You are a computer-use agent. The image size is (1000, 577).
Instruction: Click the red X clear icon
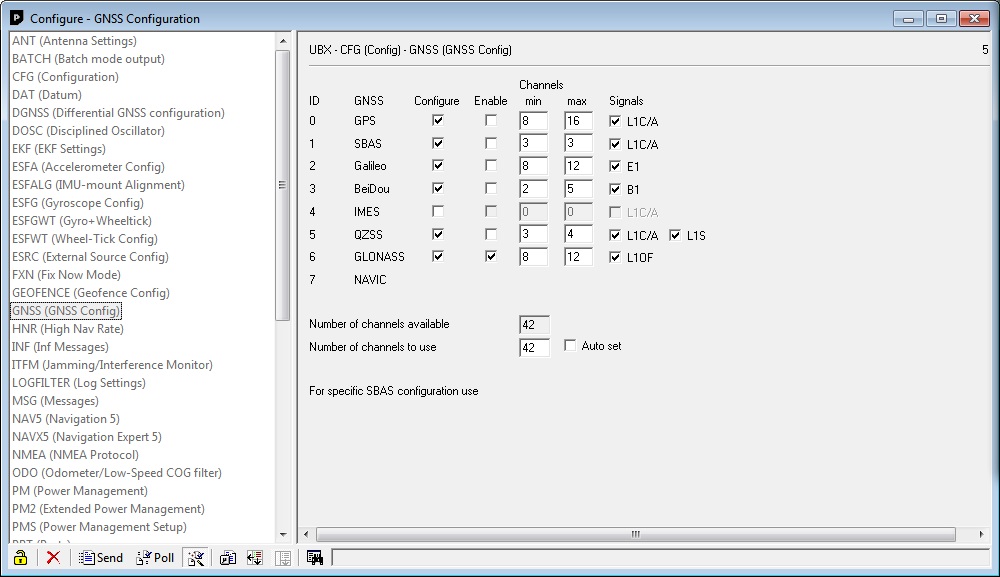53,558
